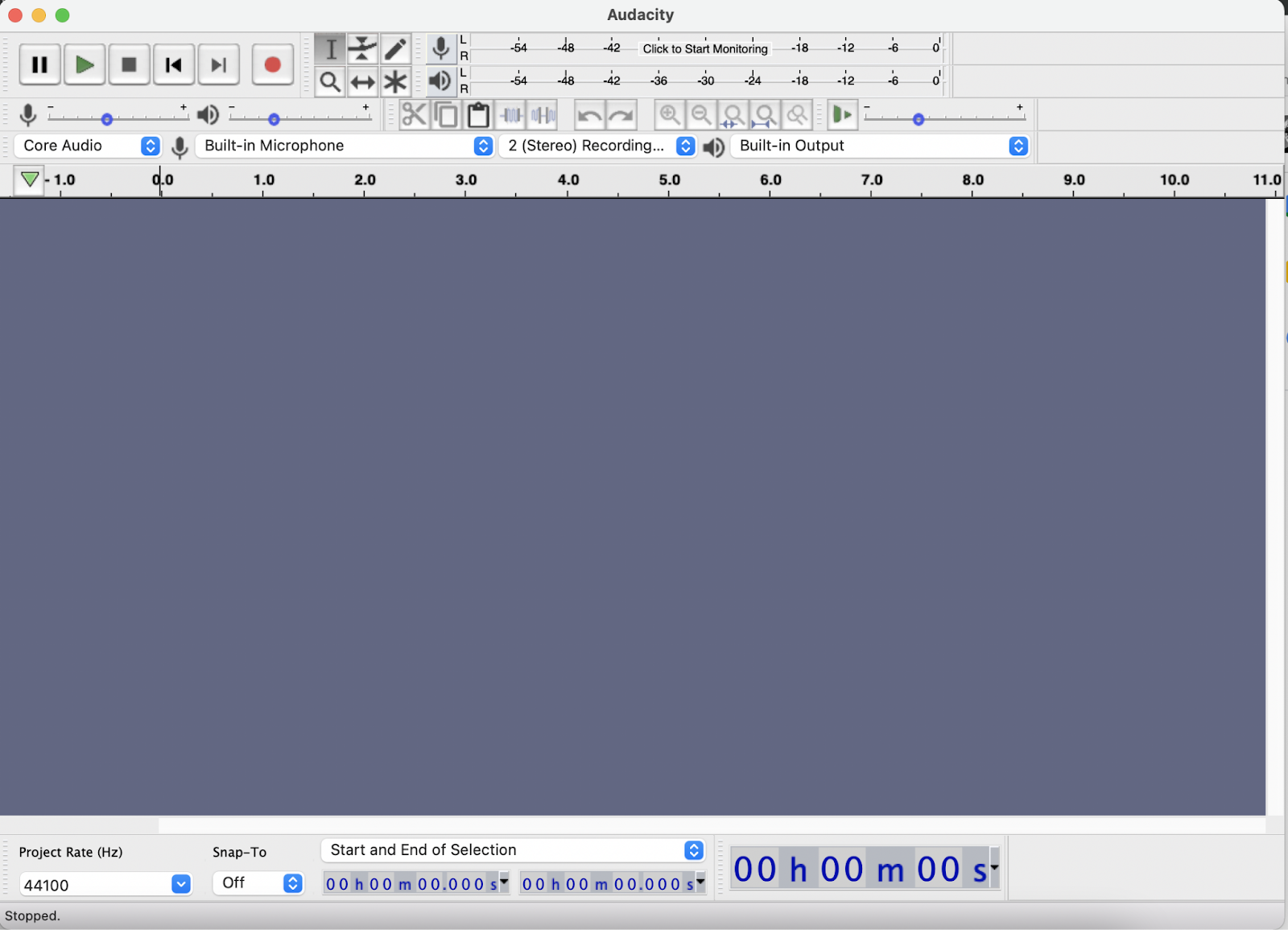Click the 9.0 mark on the timeline ruler
Image resolution: width=1288 pixels, height=930 pixels.
[1075, 180]
